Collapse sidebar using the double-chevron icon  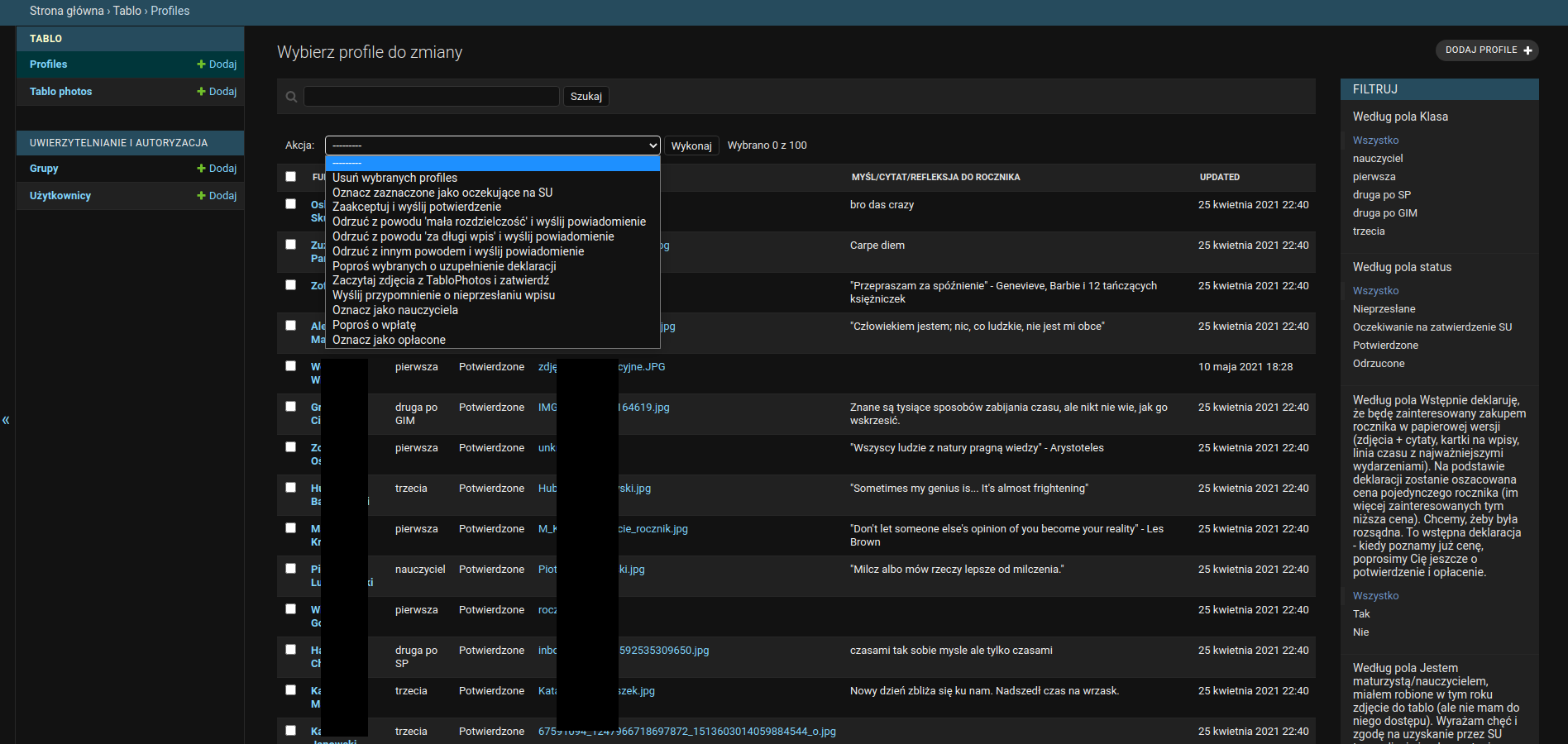coord(6,420)
